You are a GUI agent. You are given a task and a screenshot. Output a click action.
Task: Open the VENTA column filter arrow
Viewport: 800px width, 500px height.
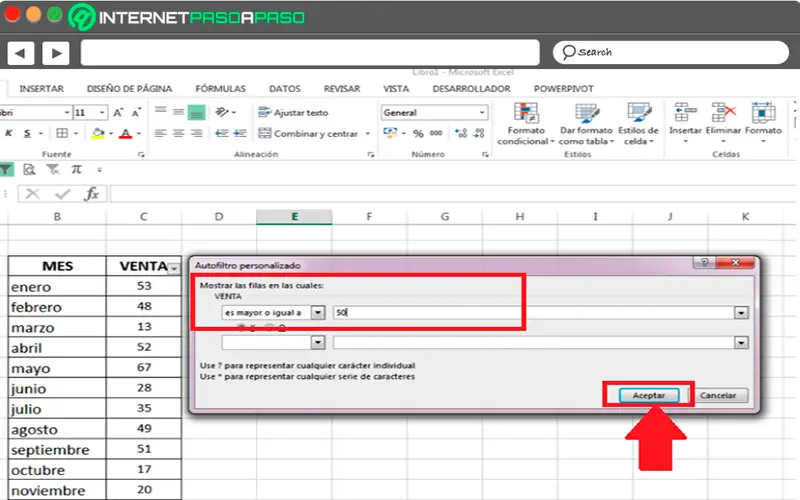[x=174, y=268]
